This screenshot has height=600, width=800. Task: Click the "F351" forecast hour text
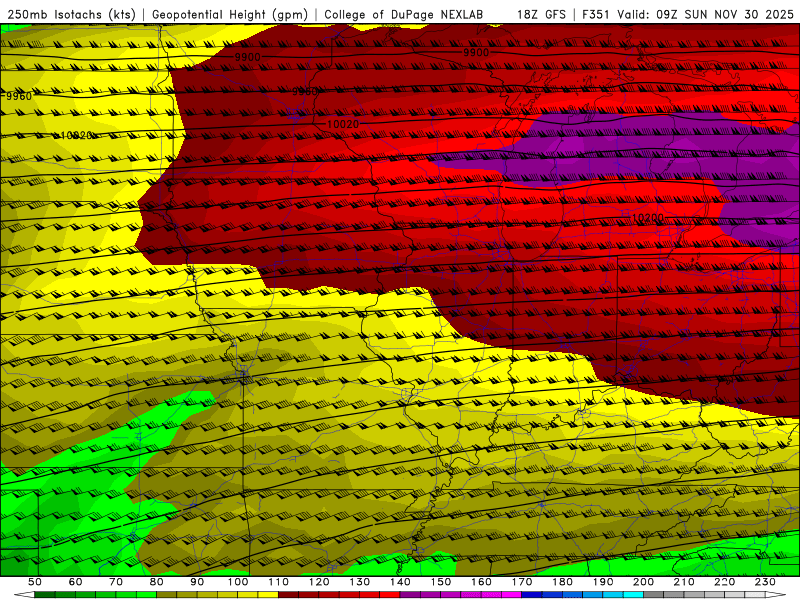click(x=595, y=14)
